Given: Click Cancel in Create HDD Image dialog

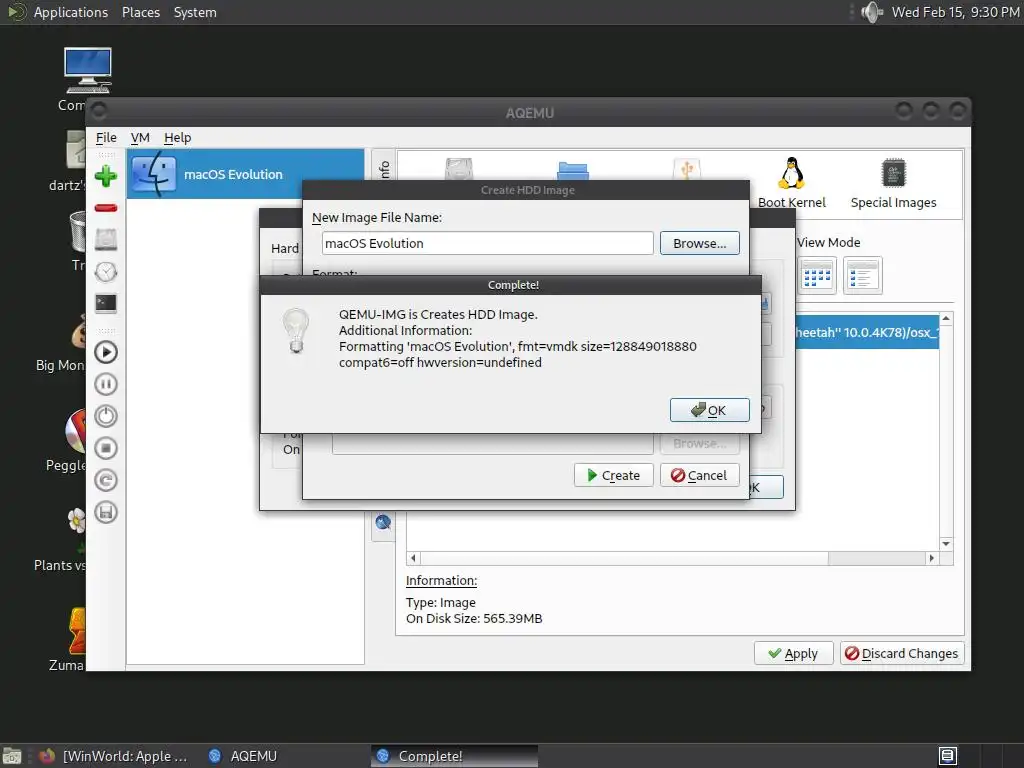Looking at the screenshot, I should 699,475.
